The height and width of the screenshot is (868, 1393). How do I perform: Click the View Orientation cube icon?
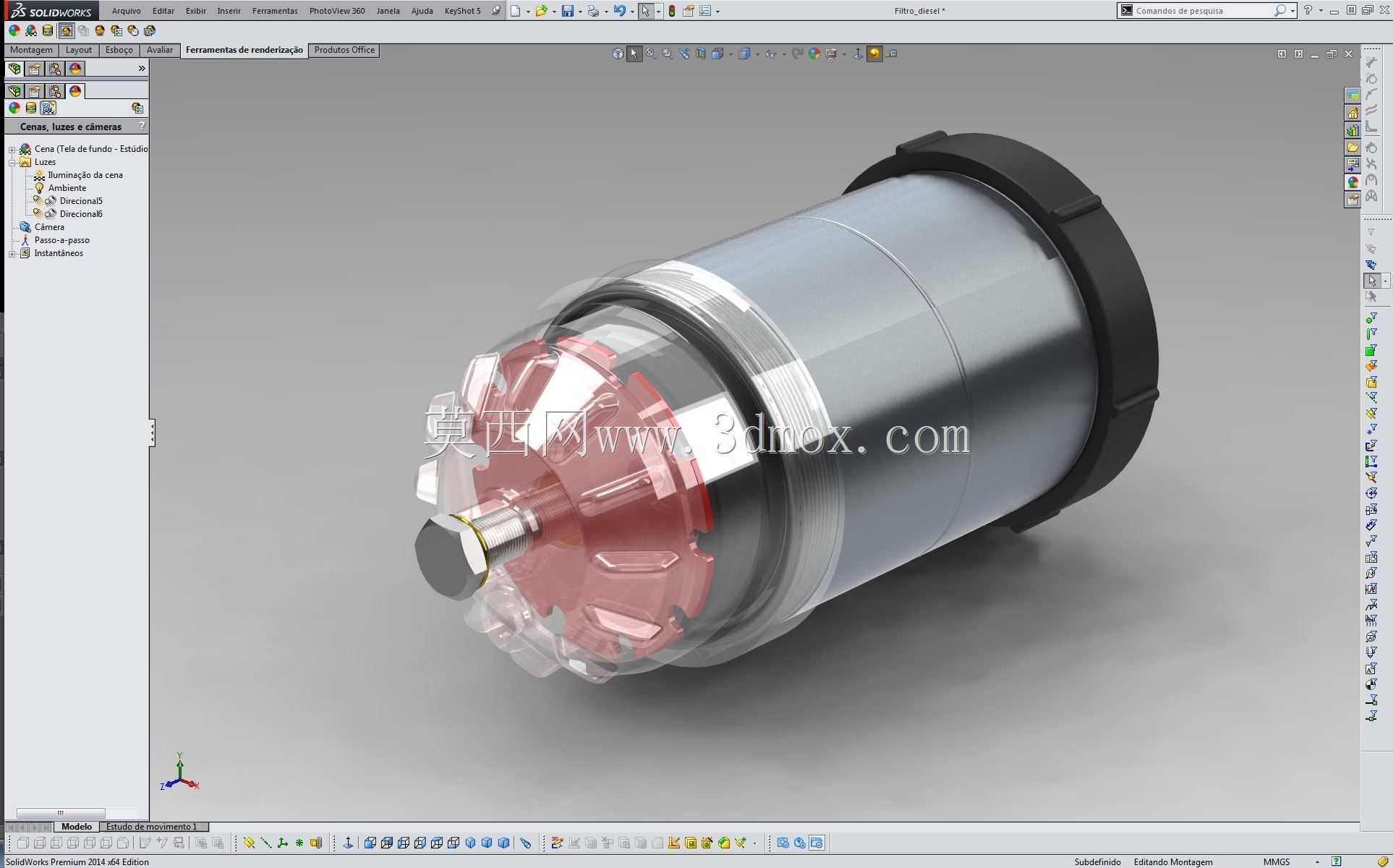pos(718,54)
